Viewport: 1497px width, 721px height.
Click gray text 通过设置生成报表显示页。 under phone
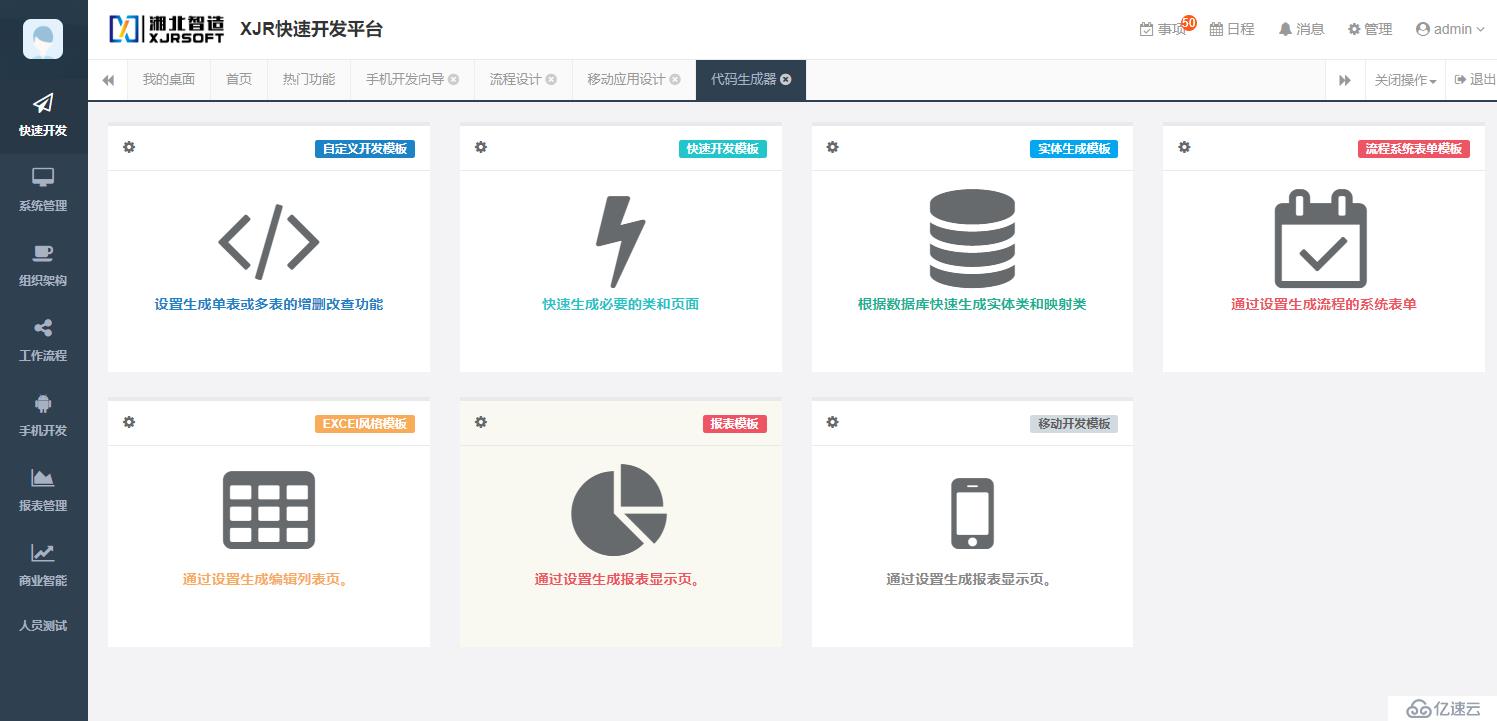click(x=972, y=579)
